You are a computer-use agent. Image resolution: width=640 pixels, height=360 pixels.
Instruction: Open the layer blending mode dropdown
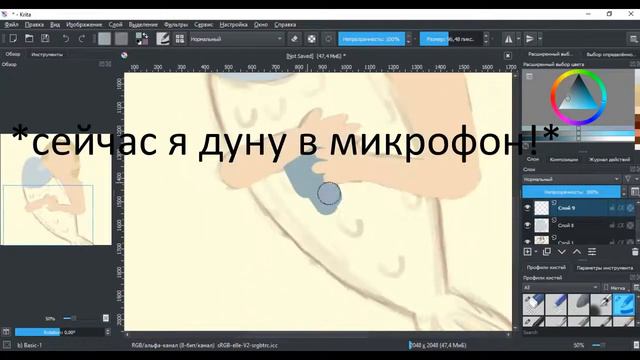tap(571, 179)
